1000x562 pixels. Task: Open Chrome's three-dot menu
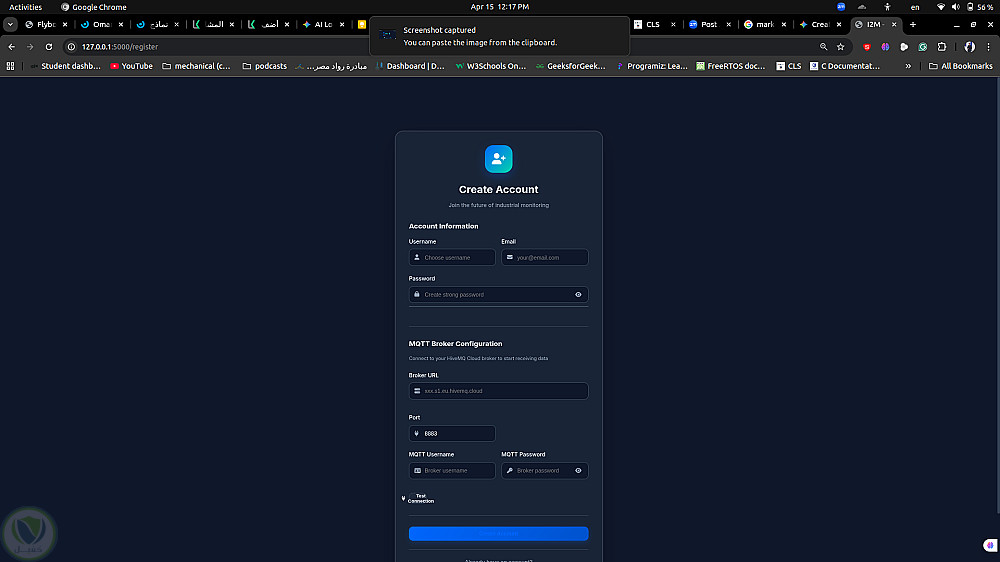[989, 47]
